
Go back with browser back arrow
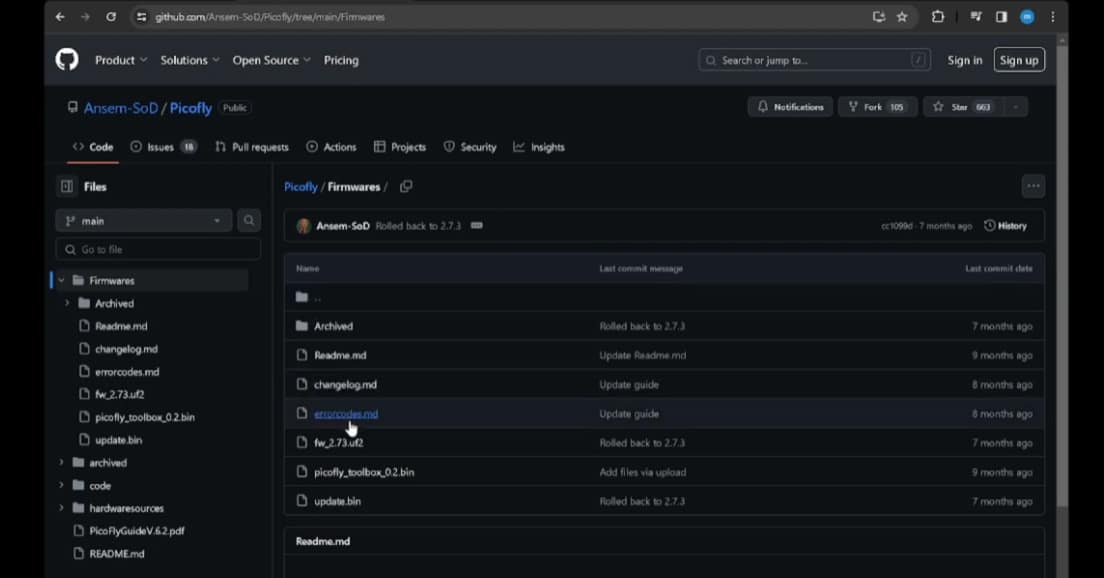click(60, 17)
